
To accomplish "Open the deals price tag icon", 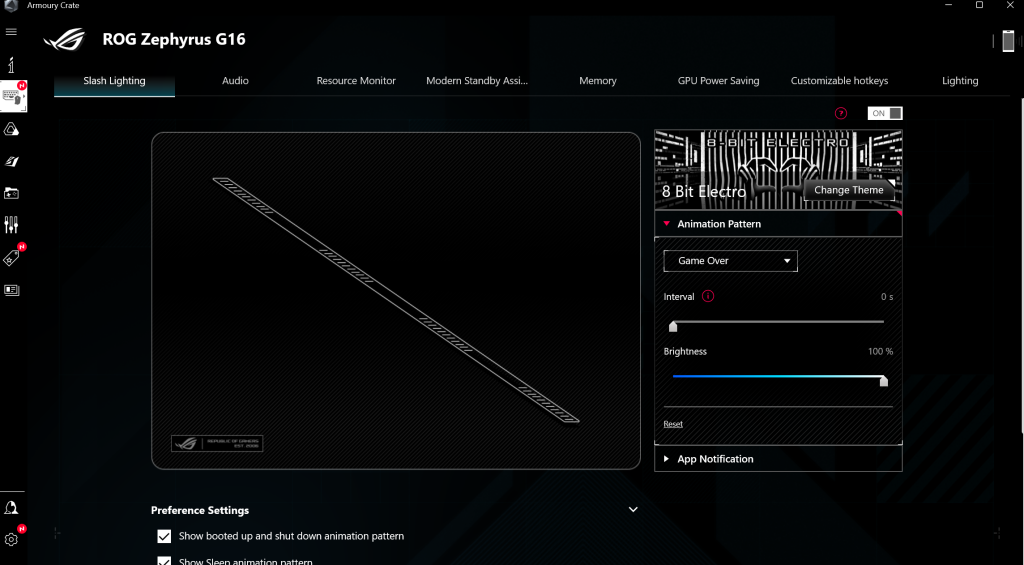I will pos(12,258).
